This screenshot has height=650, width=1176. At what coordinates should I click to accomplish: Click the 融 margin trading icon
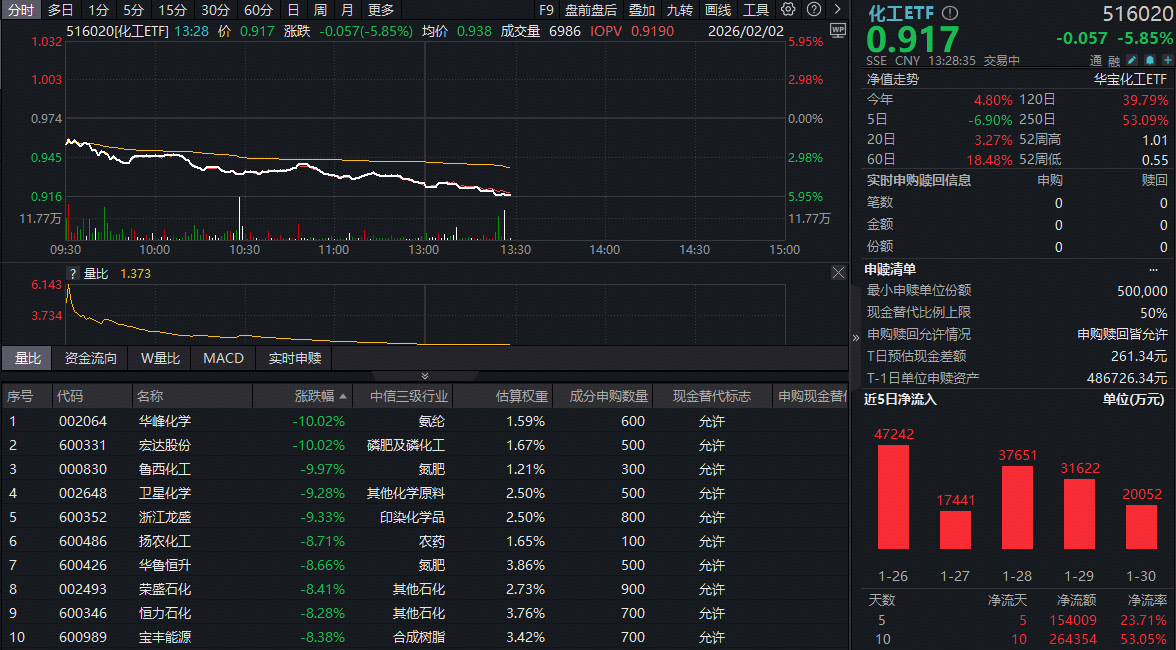(1114, 61)
